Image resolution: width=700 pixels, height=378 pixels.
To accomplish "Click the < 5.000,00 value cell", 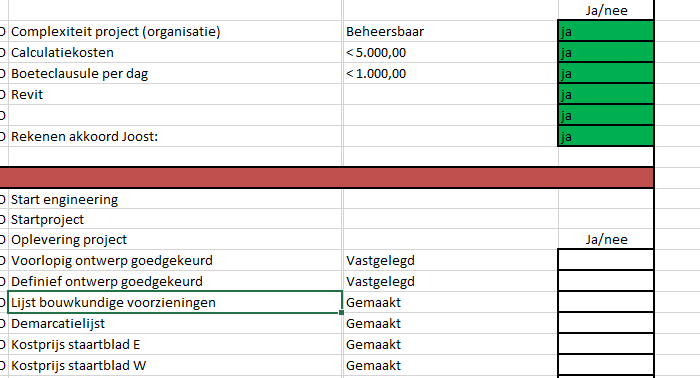I will point(450,52).
